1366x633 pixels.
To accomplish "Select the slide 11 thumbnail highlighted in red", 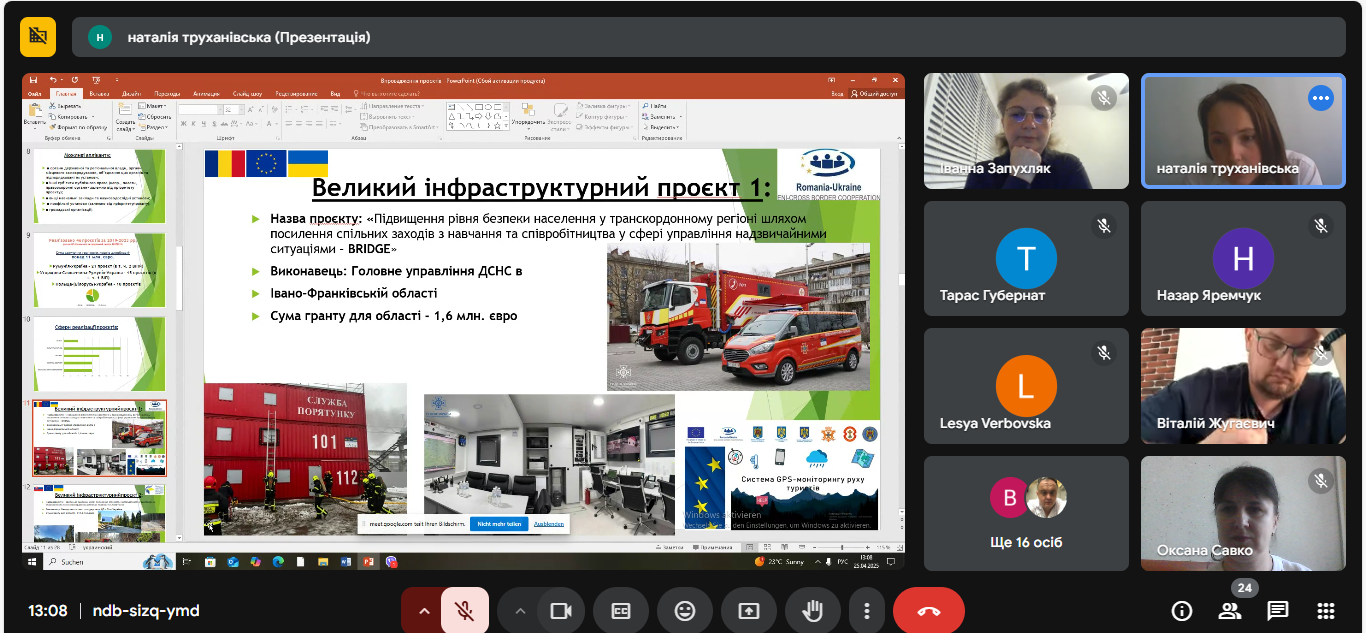I will point(100,438).
